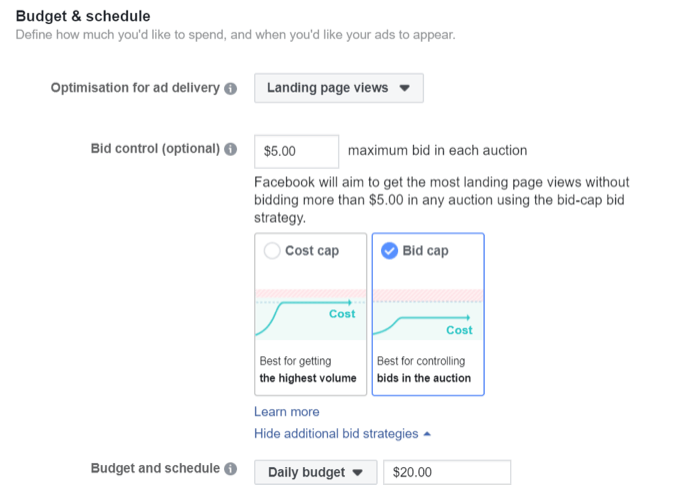Collapse using Hide additional bid strategies

(336, 434)
